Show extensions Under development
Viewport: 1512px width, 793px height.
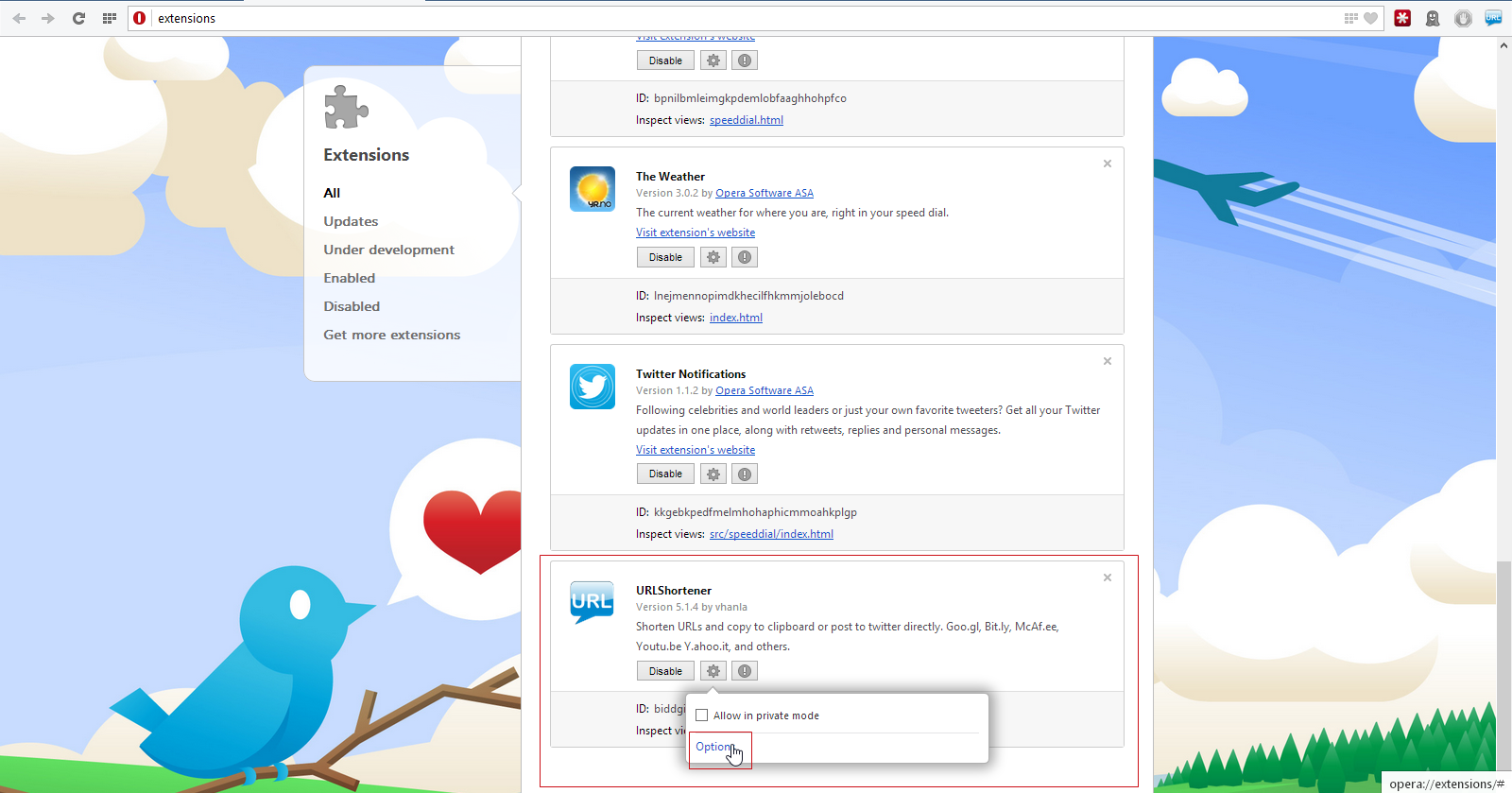point(388,250)
